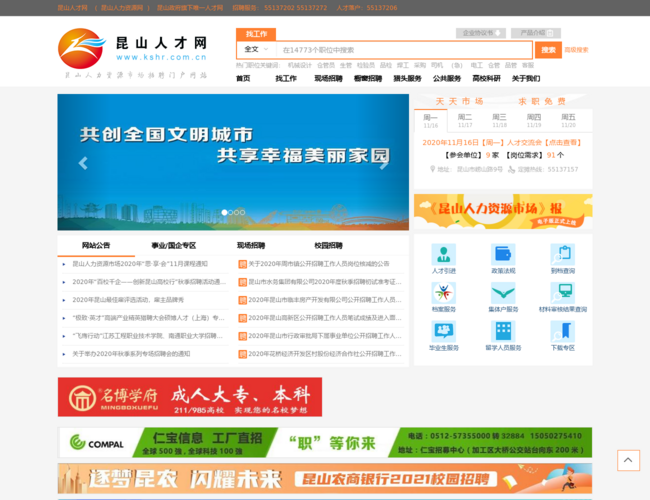Screen dimensions: 650x500
Task: Select the second carousel indicator dot
Action: (x=230, y=212)
